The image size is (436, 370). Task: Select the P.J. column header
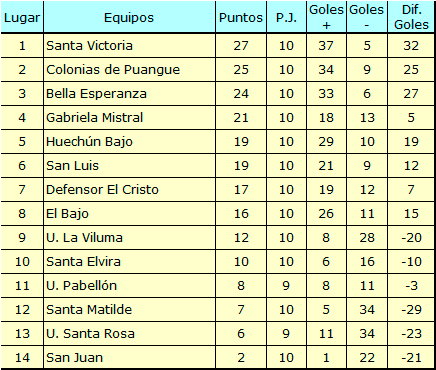click(286, 17)
